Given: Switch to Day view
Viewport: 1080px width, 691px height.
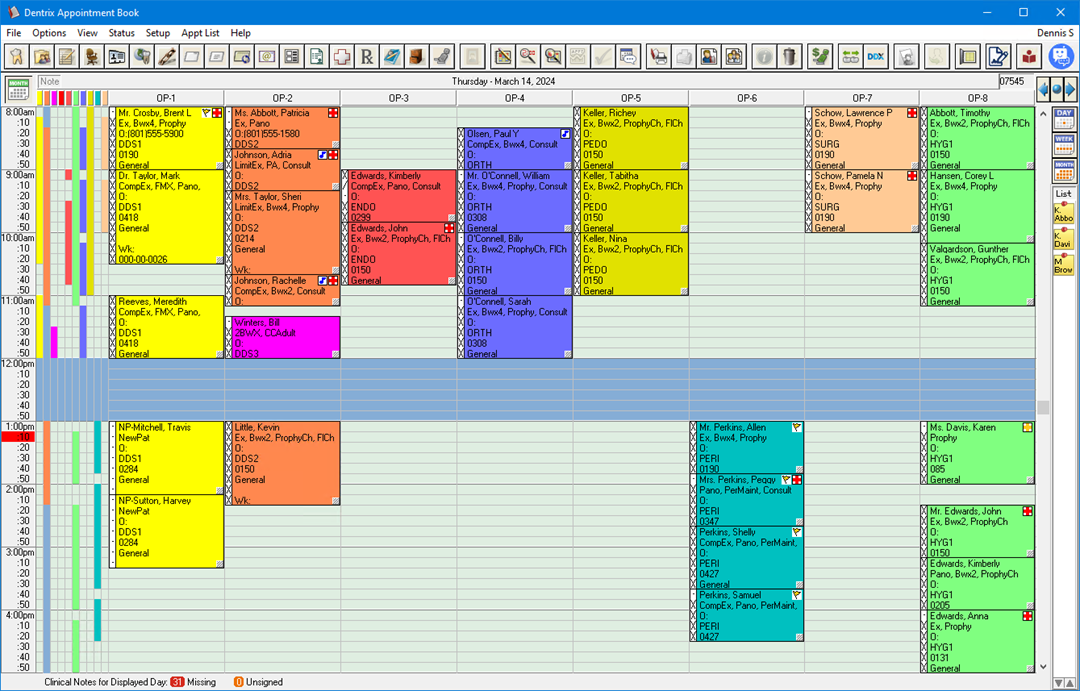Looking at the screenshot, I should point(1063,118).
